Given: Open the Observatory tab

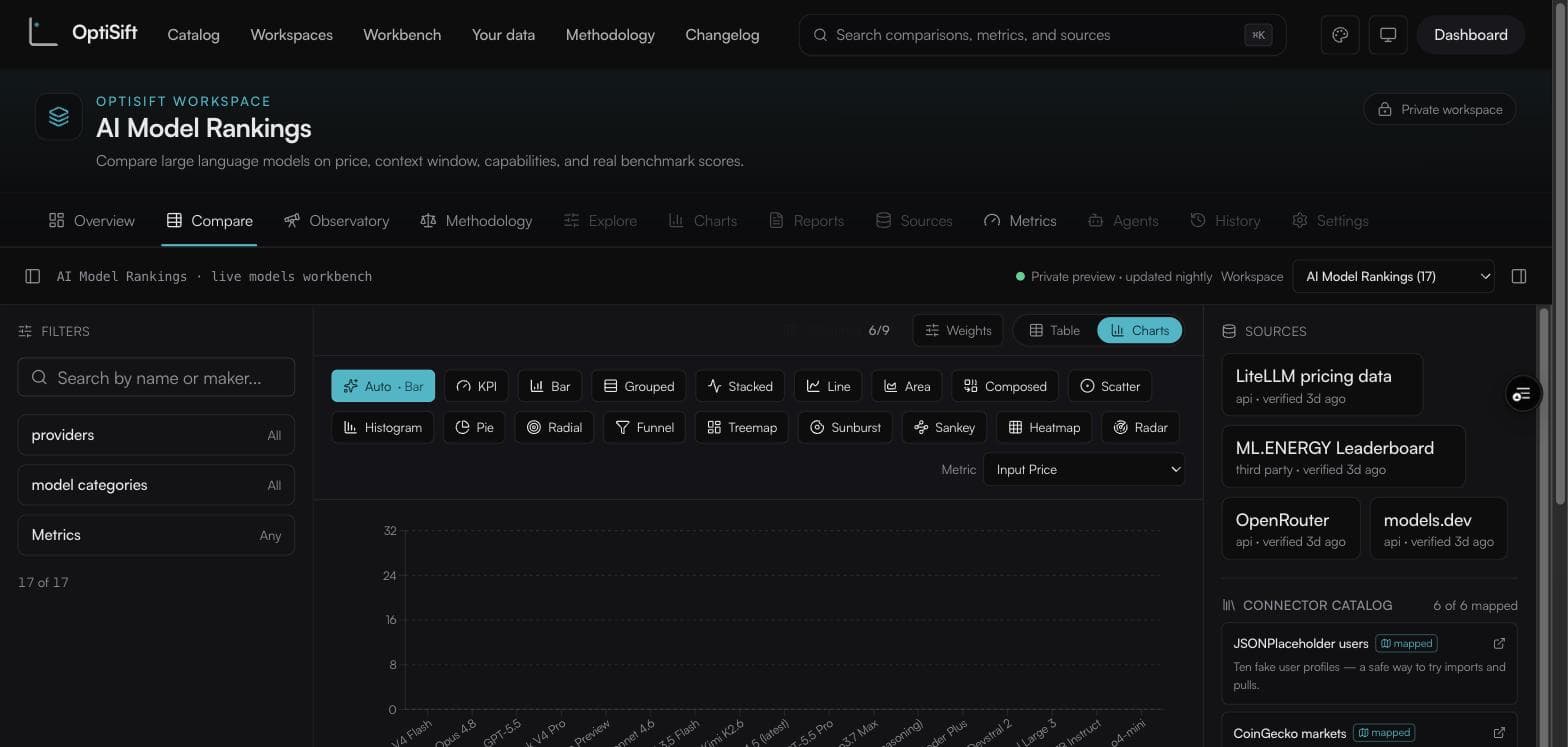Looking at the screenshot, I should pos(337,220).
